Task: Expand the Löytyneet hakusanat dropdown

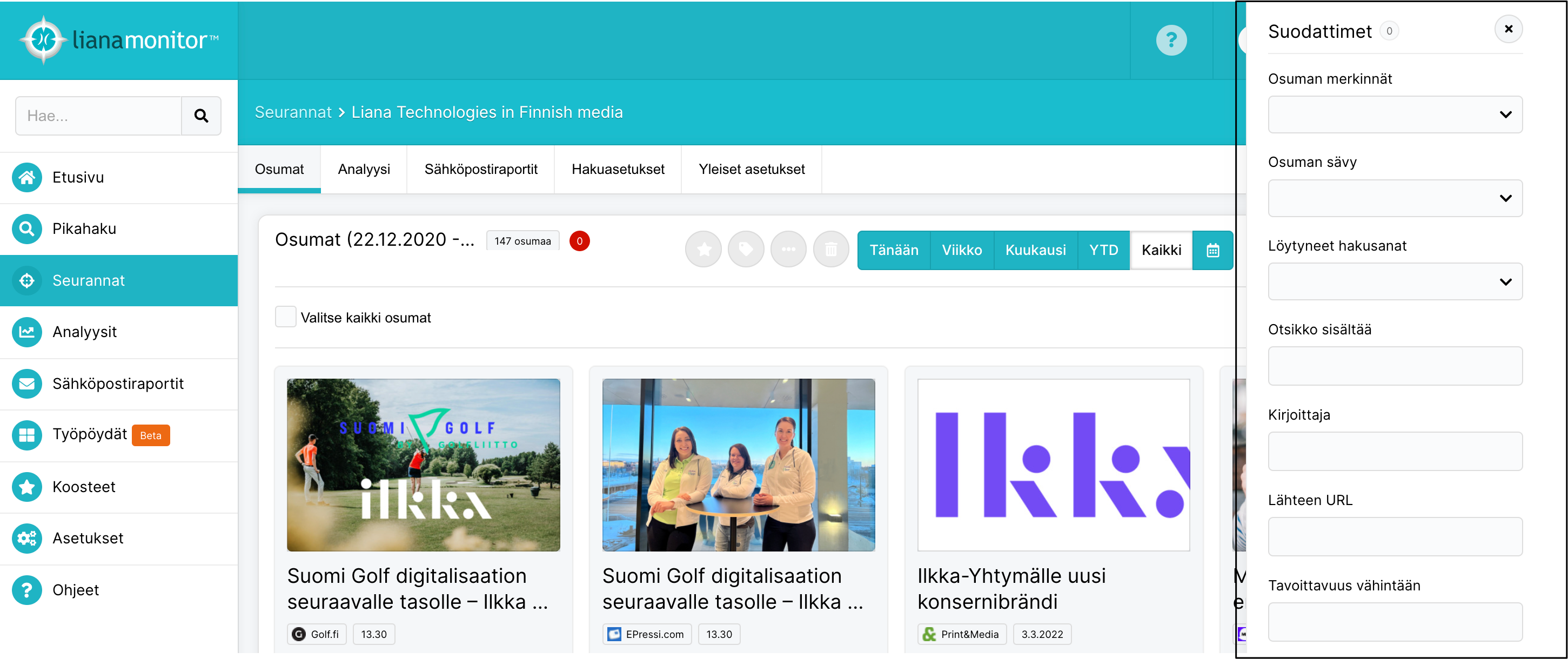Action: tap(1395, 281)
